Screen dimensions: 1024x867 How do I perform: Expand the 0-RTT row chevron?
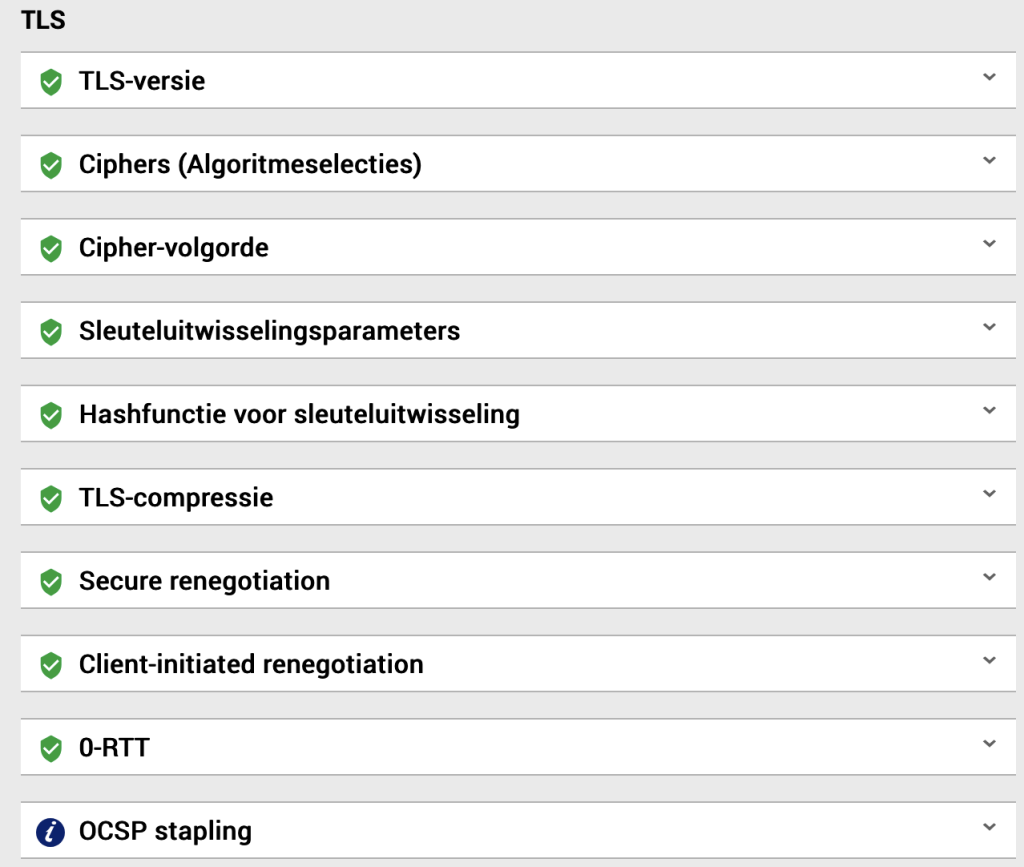pyautogui.click(x=989, y=743)
